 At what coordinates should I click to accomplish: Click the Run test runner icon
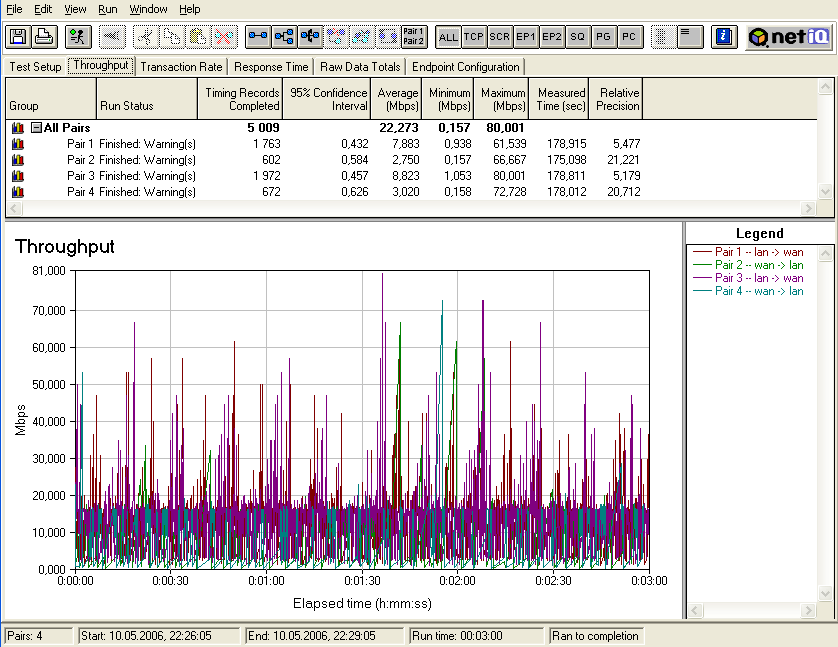[78, 37]
